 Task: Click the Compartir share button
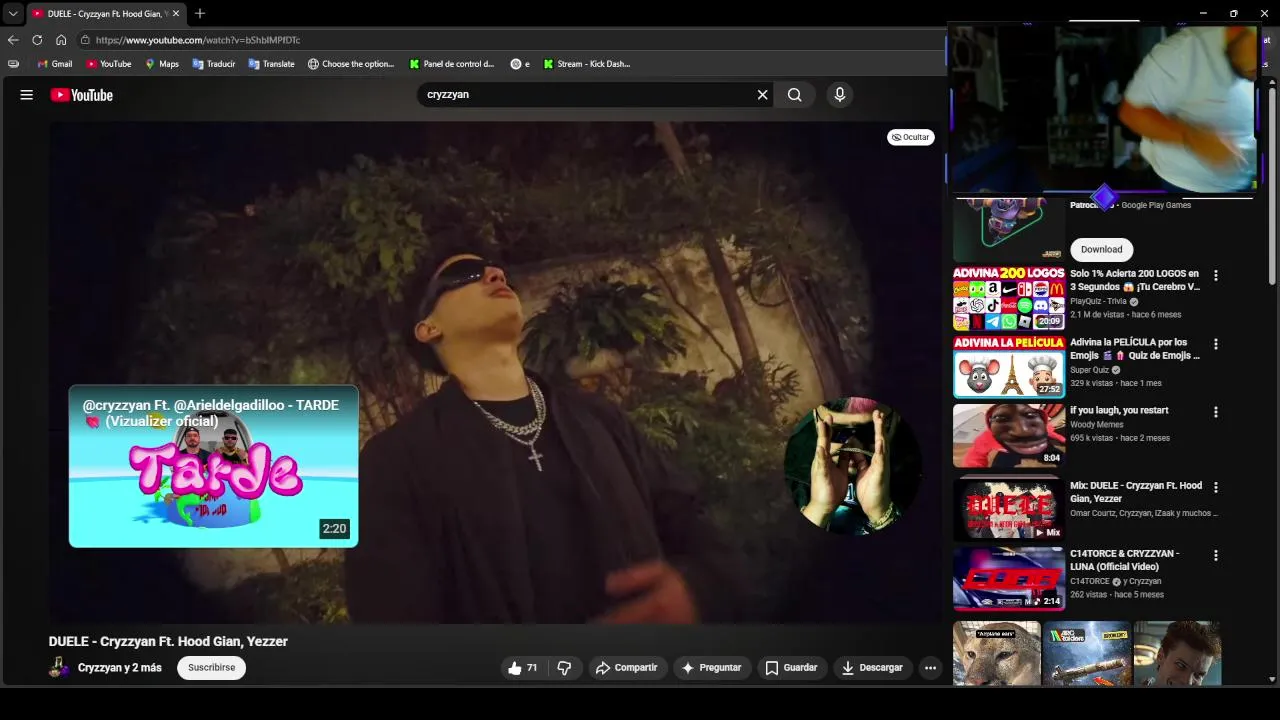pyautogui.click(x=626, y=668)
